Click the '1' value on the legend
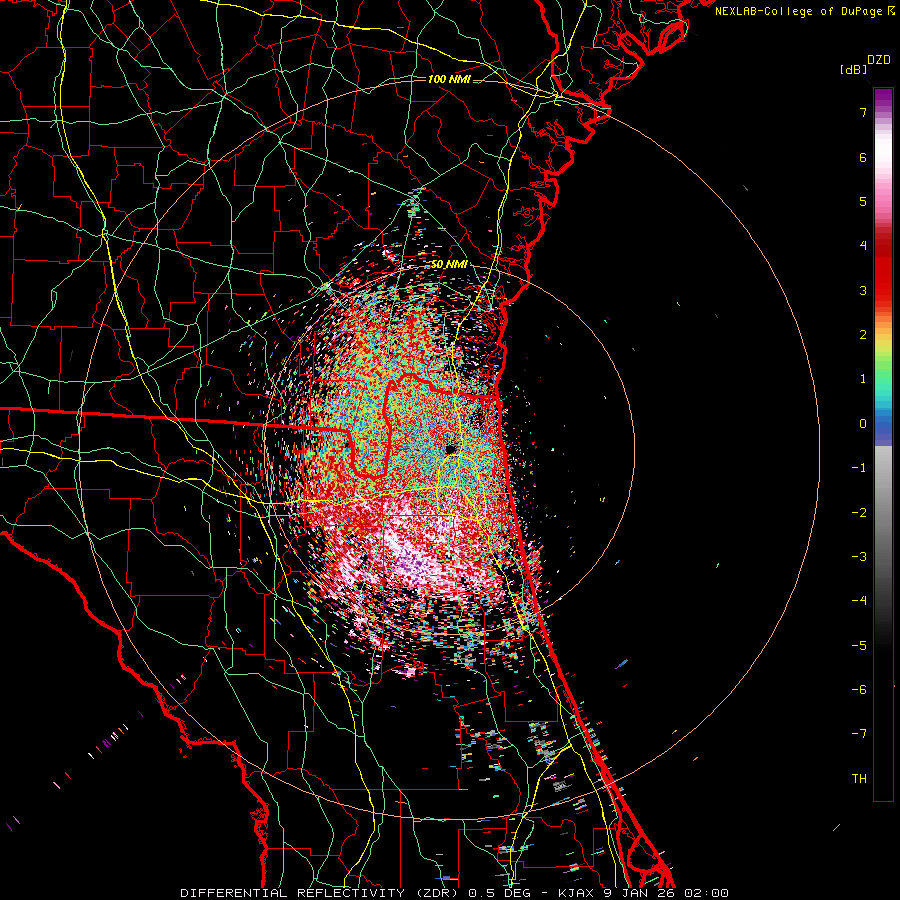This screenshot has width=900, height=900. 863,379
